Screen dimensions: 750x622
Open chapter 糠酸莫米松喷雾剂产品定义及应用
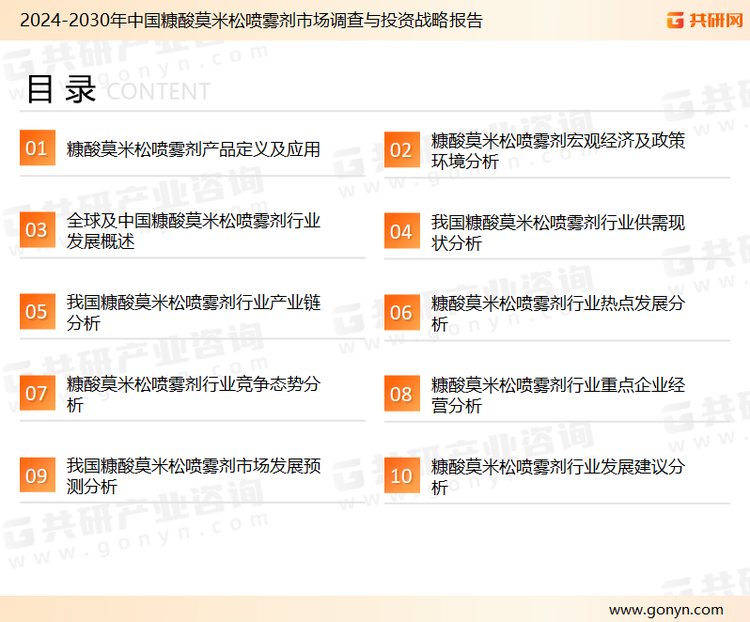pyautogui.click(x=193, y=149)
